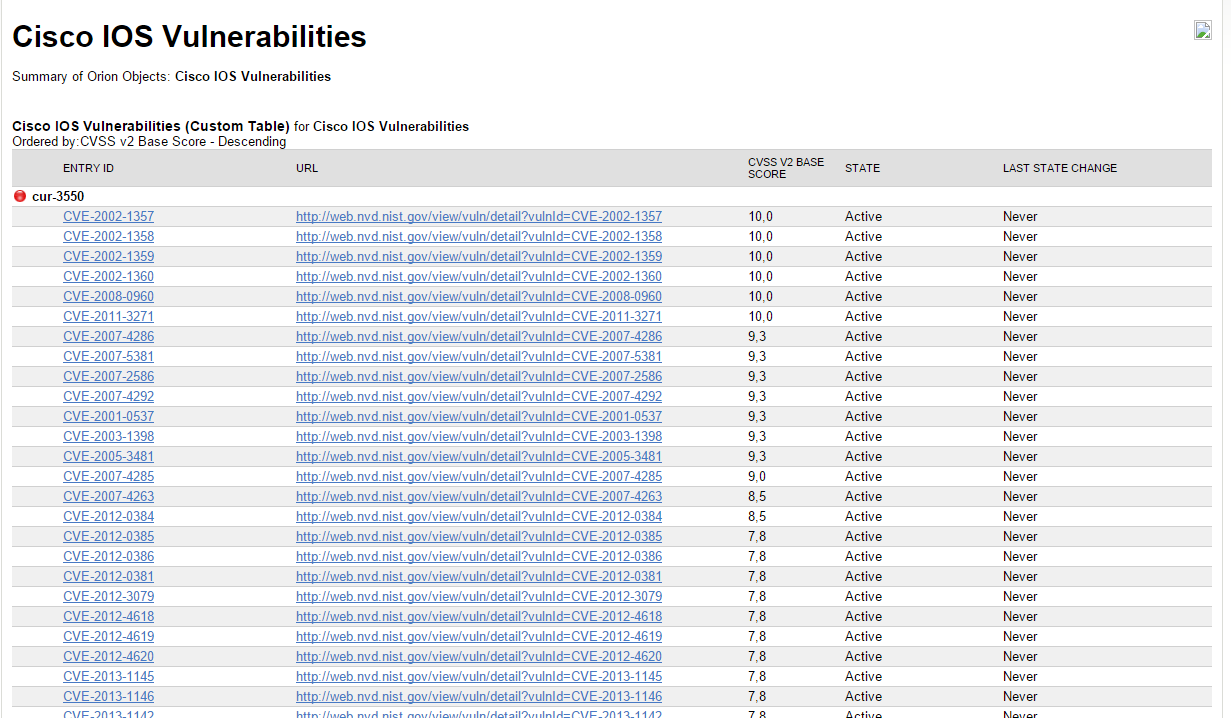Click the score 9,0 for CVE-2007-4285
The image size is (1231, 718).
tap(757, 476)
